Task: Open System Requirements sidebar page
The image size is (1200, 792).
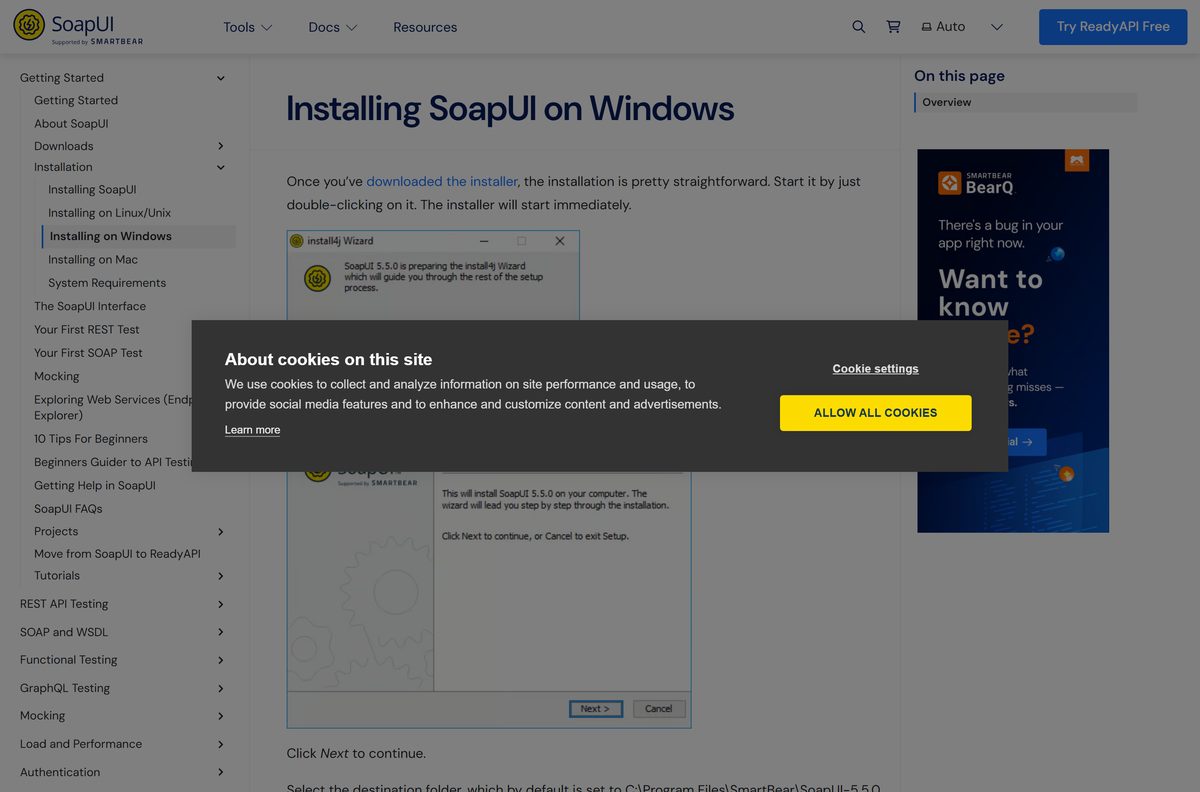Action: point(107,283)
